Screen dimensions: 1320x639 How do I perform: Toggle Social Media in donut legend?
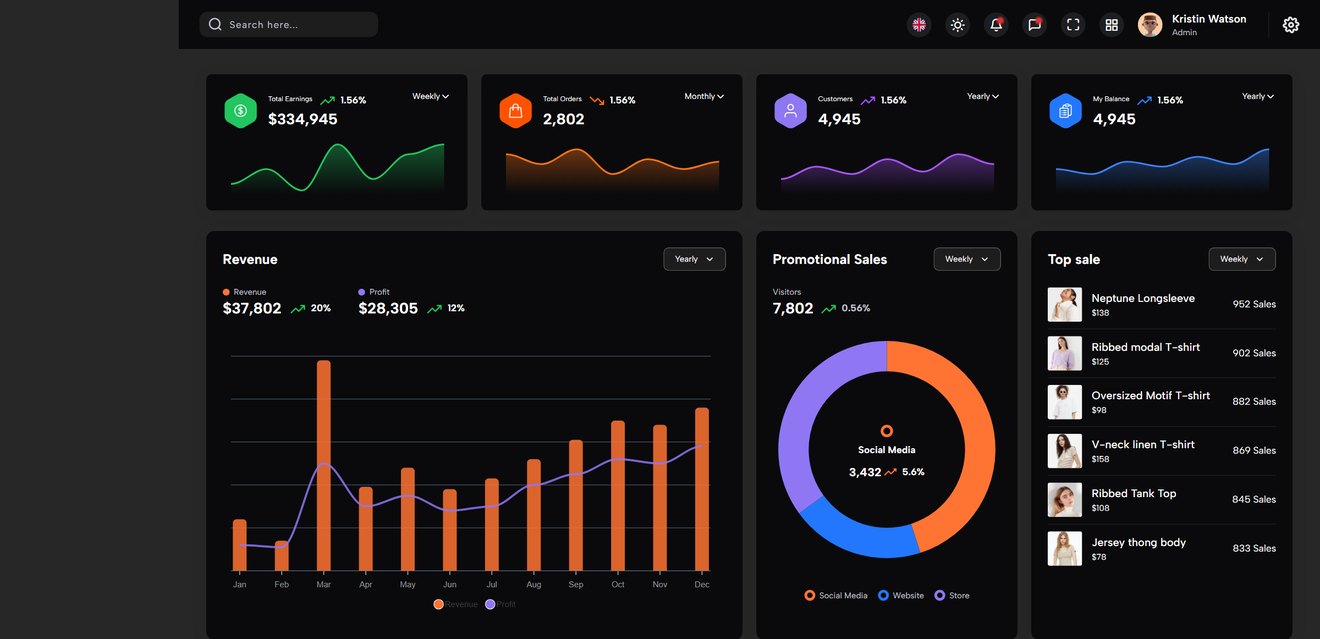click(x=836, y=595)
